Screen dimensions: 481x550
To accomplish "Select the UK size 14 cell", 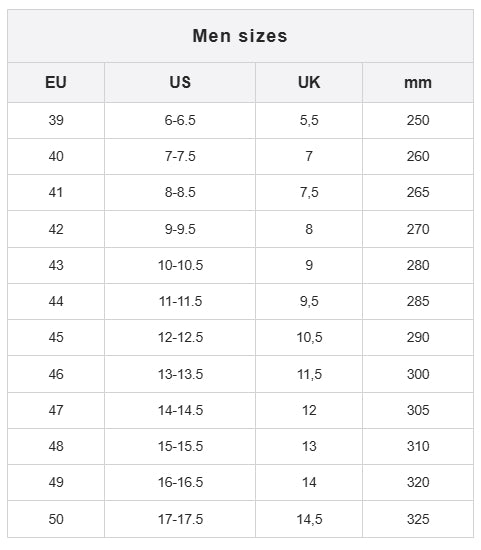I will pyautogui.click(x=309, y=482).
